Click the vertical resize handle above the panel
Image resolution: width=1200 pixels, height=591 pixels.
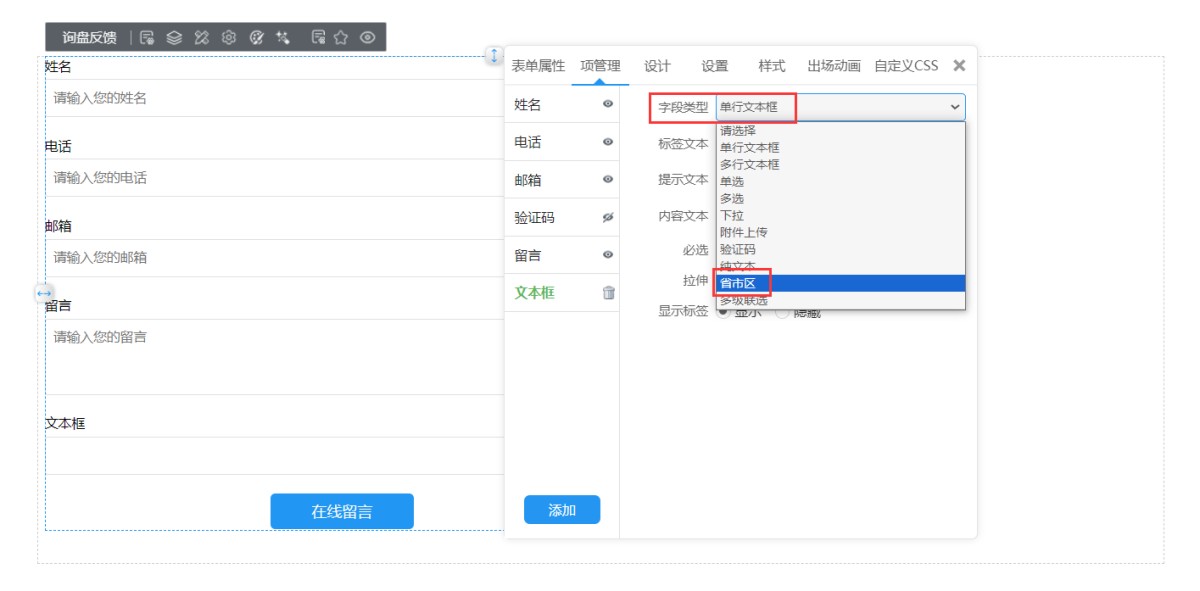[x=493, y=56]
